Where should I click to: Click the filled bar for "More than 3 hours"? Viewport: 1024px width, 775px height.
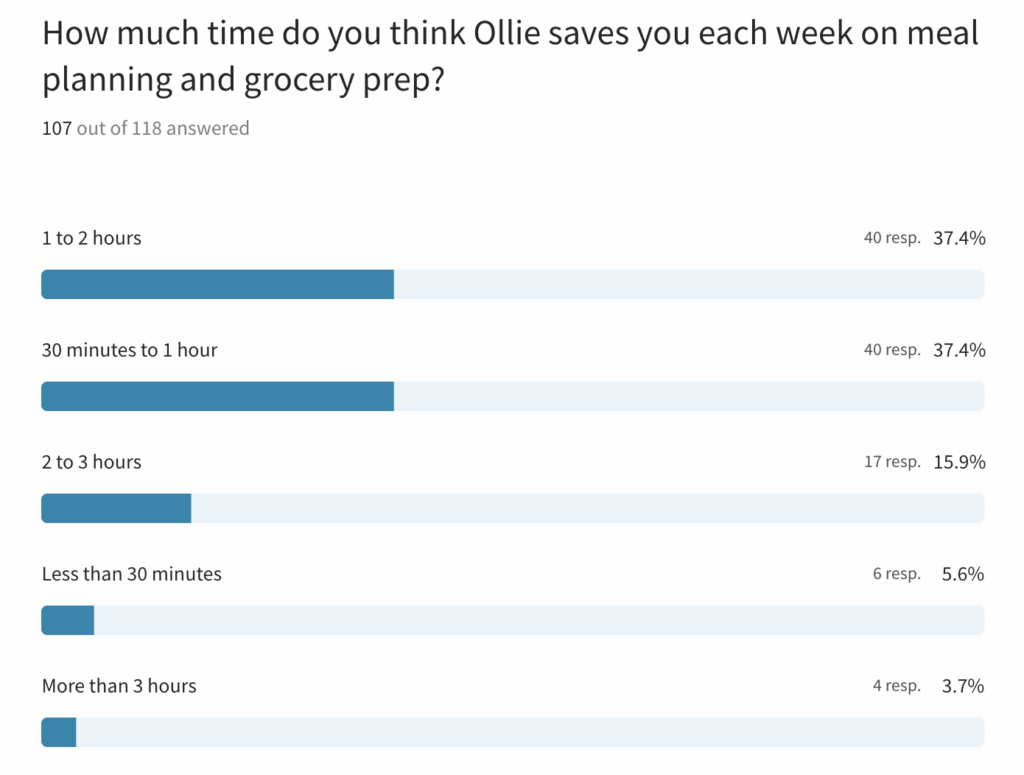[59, 733]
